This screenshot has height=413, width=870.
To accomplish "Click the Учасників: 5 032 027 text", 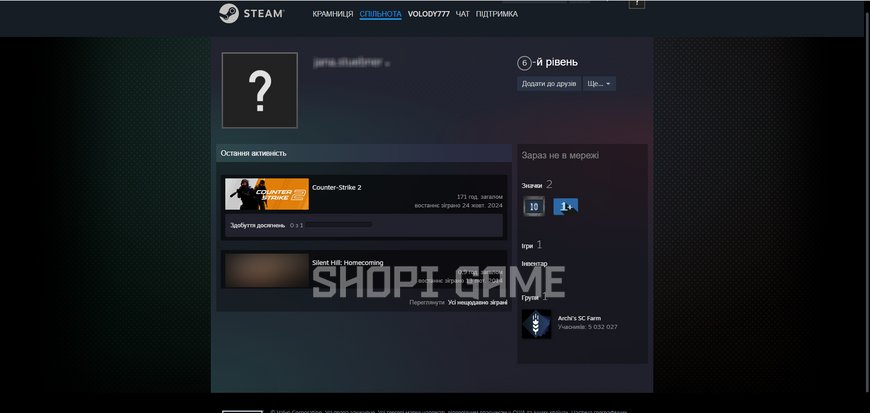I will click(588, 328).
